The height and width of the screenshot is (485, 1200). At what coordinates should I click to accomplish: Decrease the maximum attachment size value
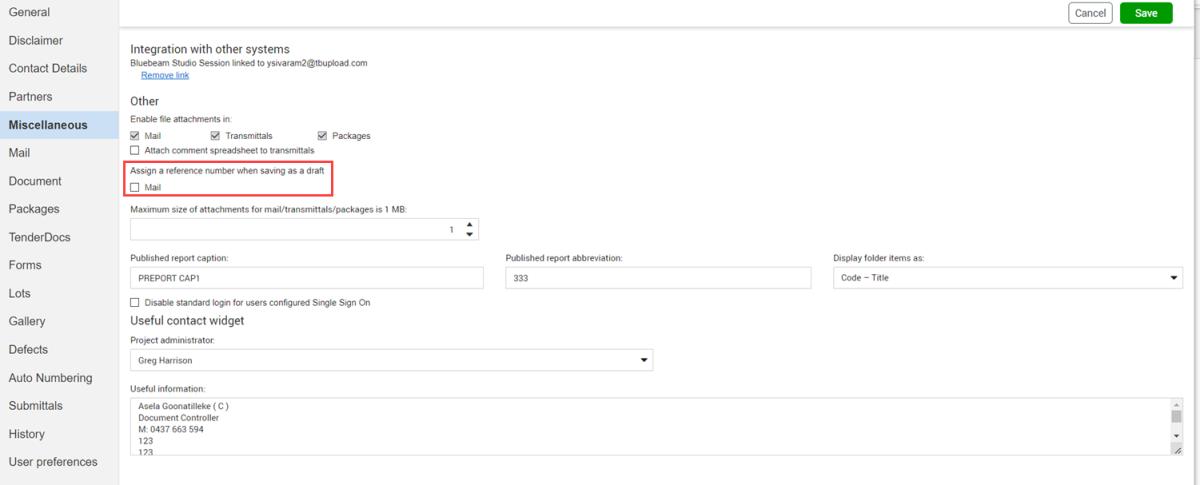[x=469, y=235]
